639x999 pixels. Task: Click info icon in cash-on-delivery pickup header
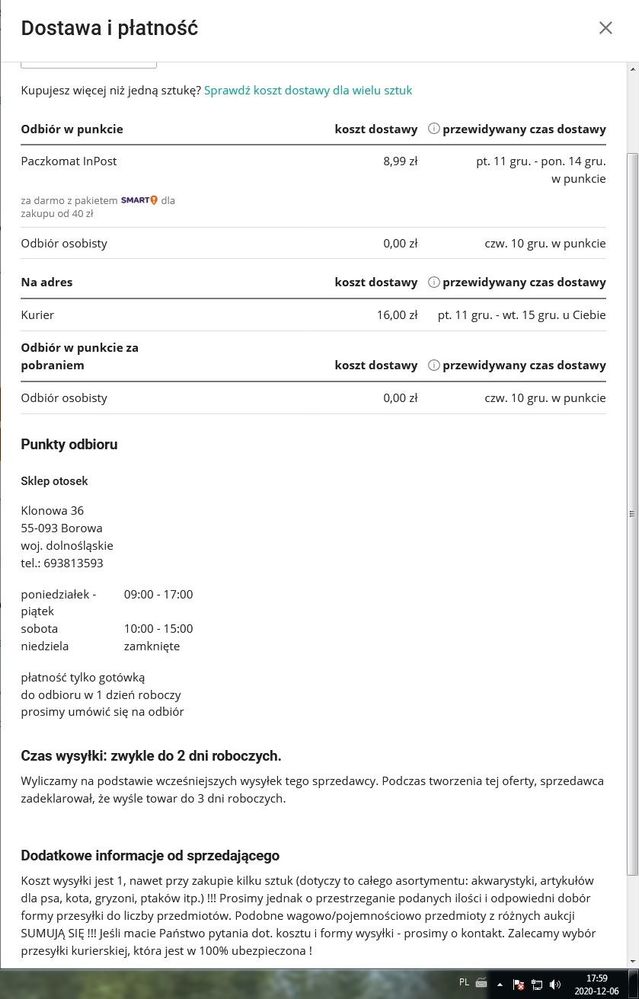[434, 365]
